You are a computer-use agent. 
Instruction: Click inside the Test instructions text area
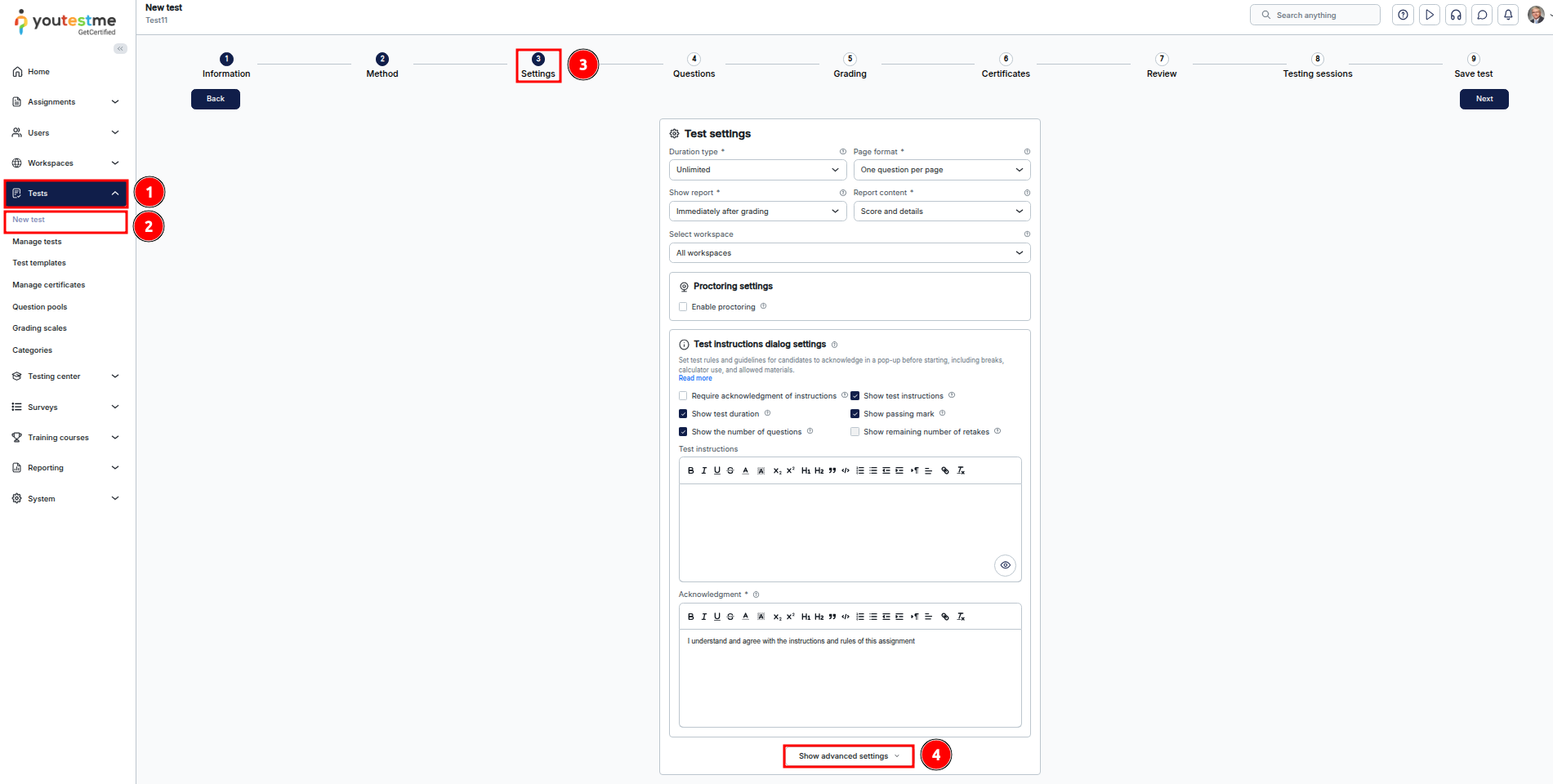[x=850, y=532]
